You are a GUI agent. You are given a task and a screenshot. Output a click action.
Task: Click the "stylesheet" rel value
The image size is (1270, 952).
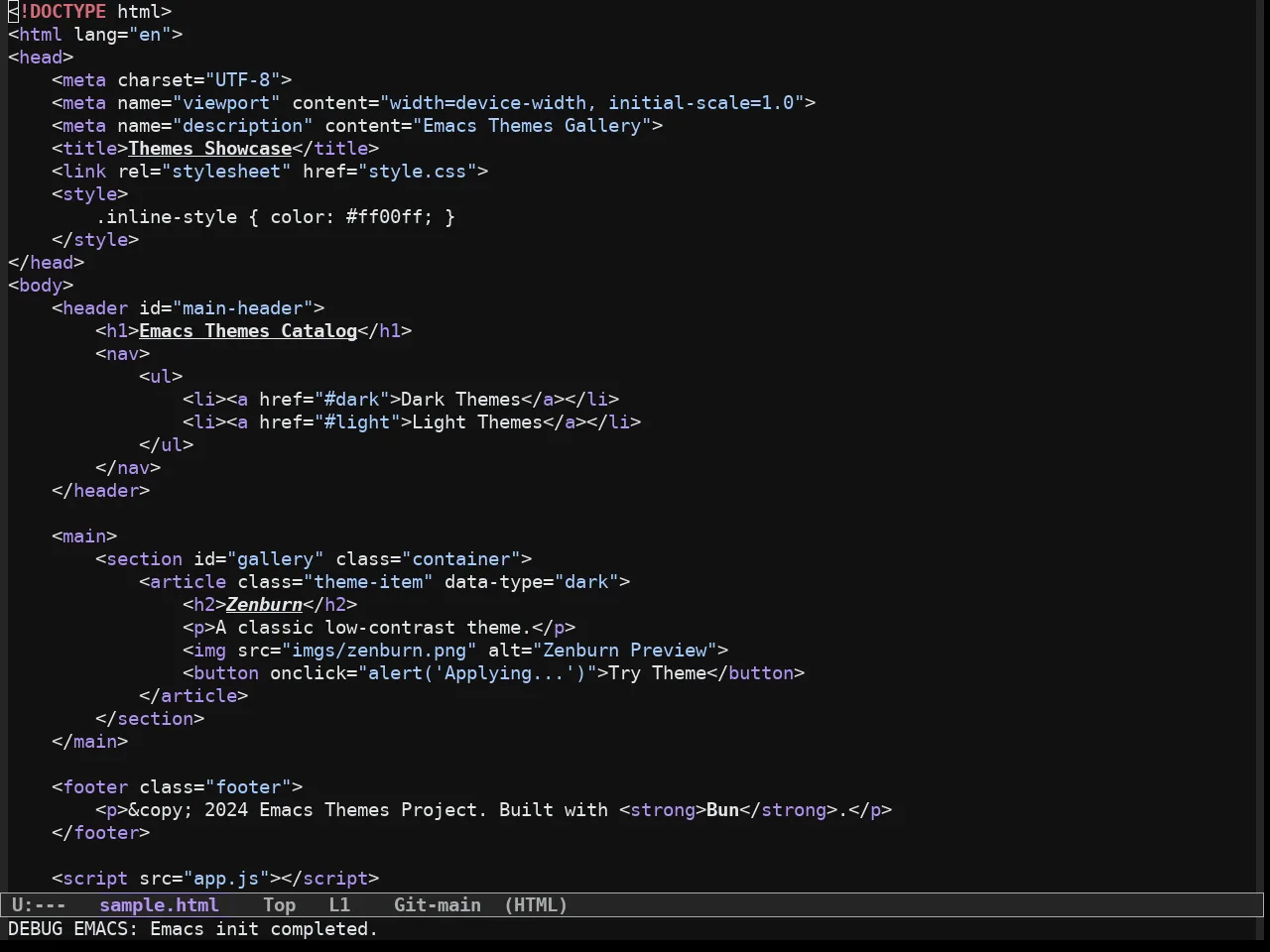coord(226,172)
